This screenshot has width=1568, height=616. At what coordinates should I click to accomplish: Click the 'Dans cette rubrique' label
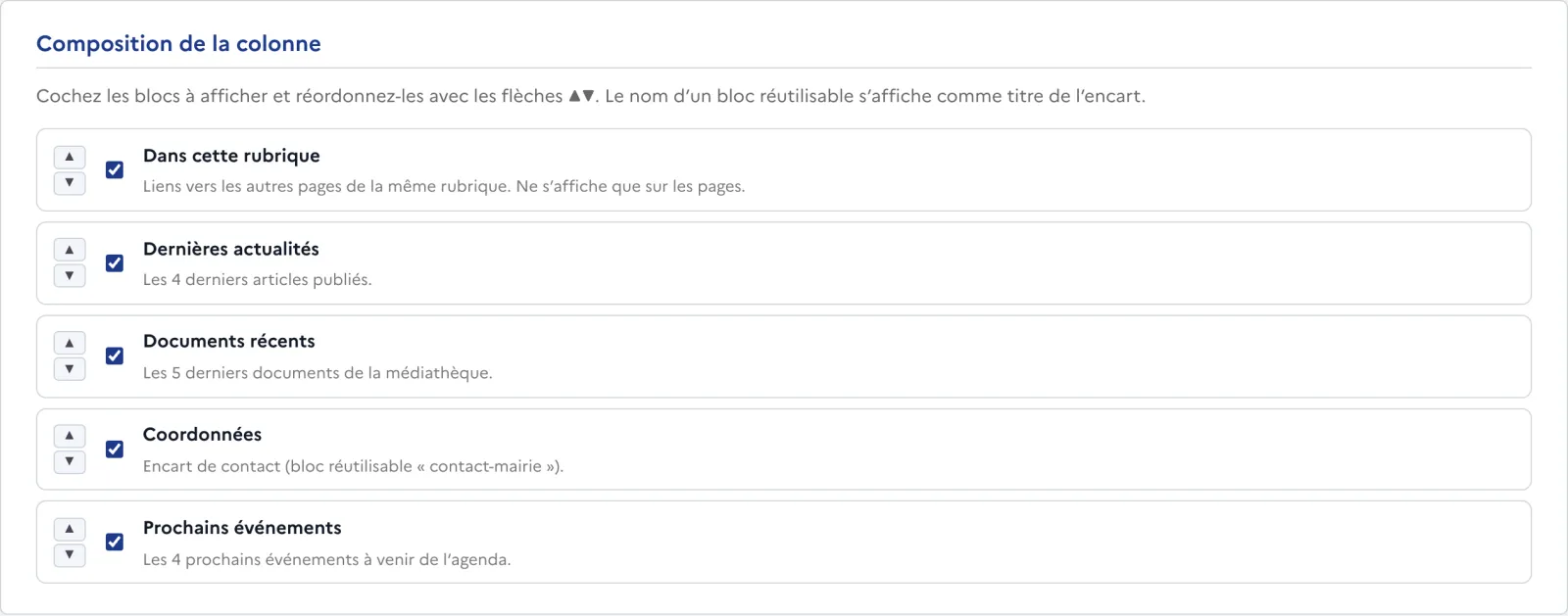tap(231, 156)
